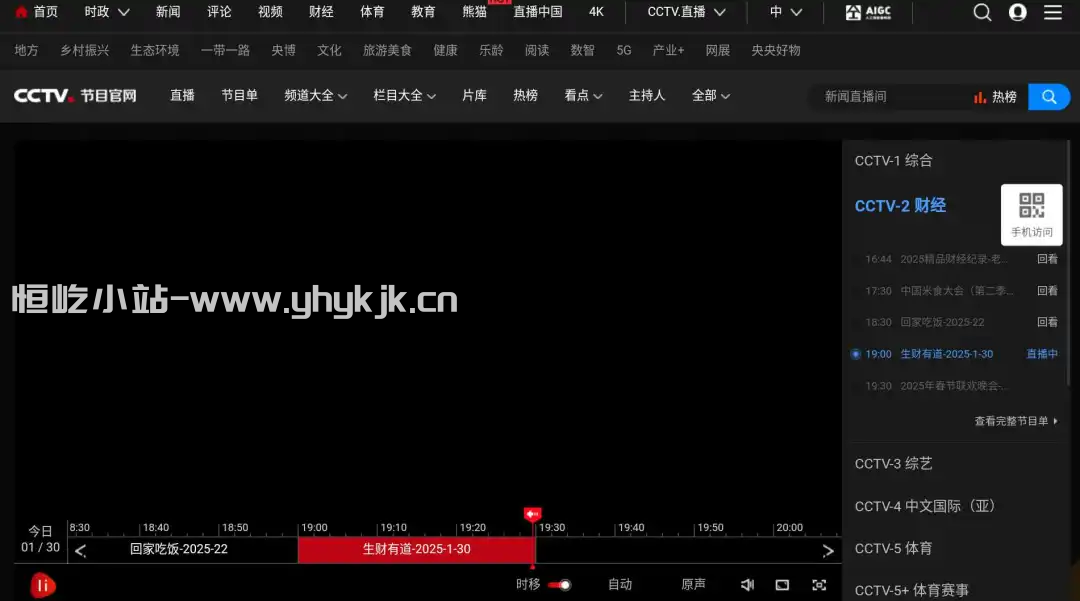Open the 体育 top menu item
Screen dimensions: 1080x601
[372, 12]
